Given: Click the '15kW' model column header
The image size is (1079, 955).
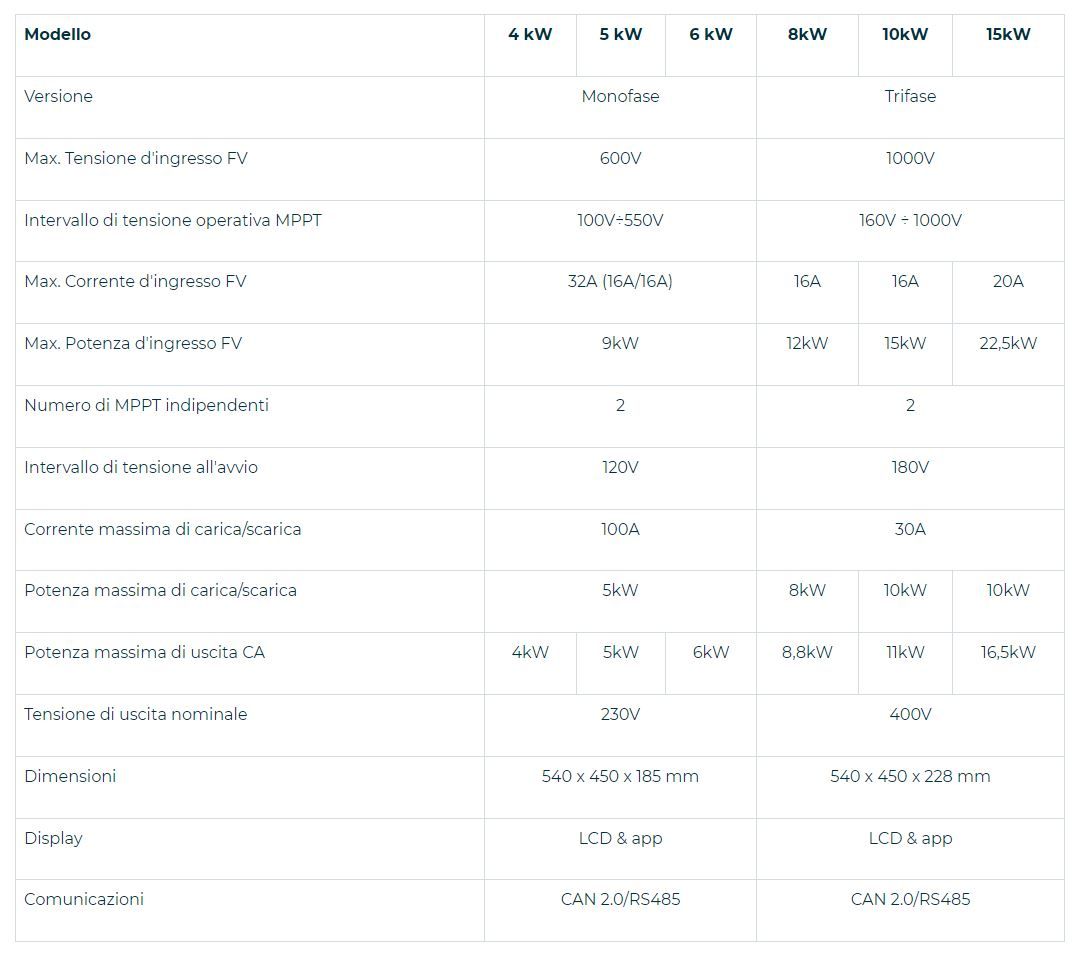Looking at the screenshot, I should click(1008, 35).
